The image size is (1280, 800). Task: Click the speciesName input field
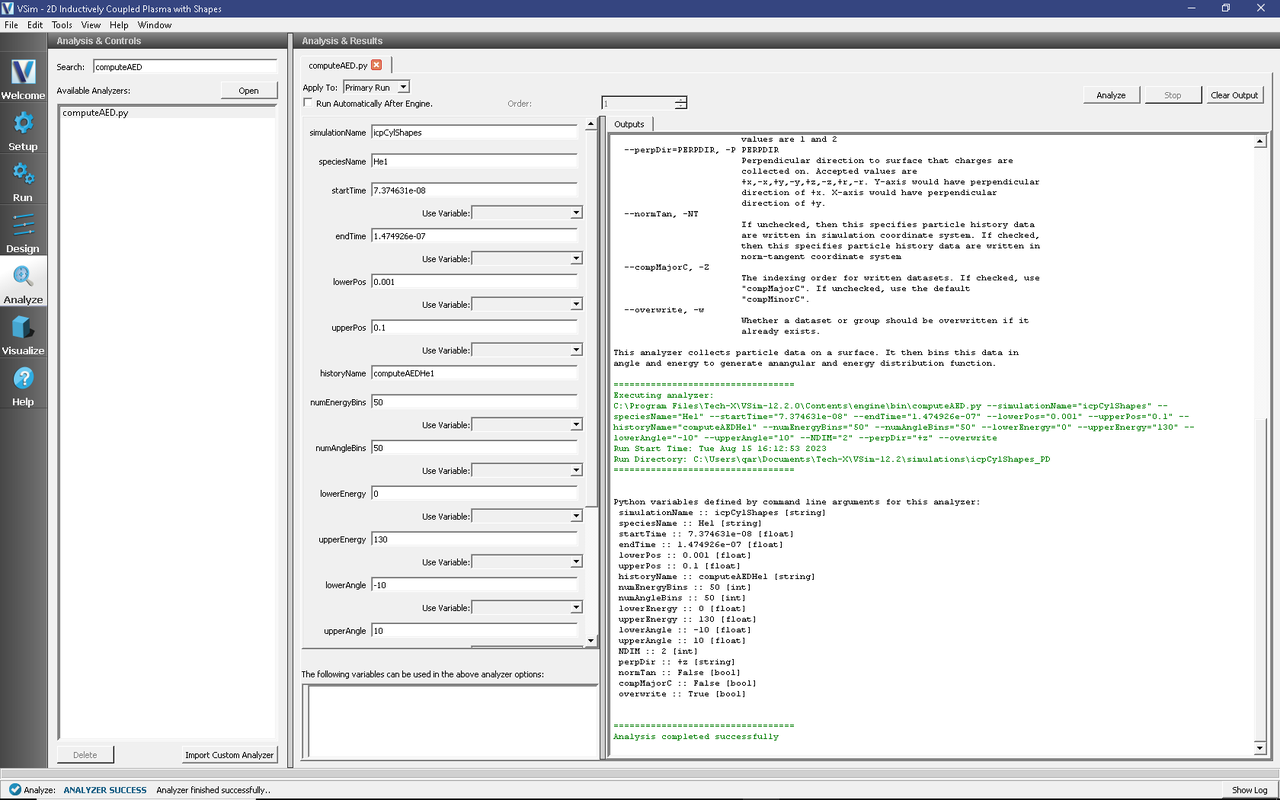pyautogui.click(x=474, y=161)
